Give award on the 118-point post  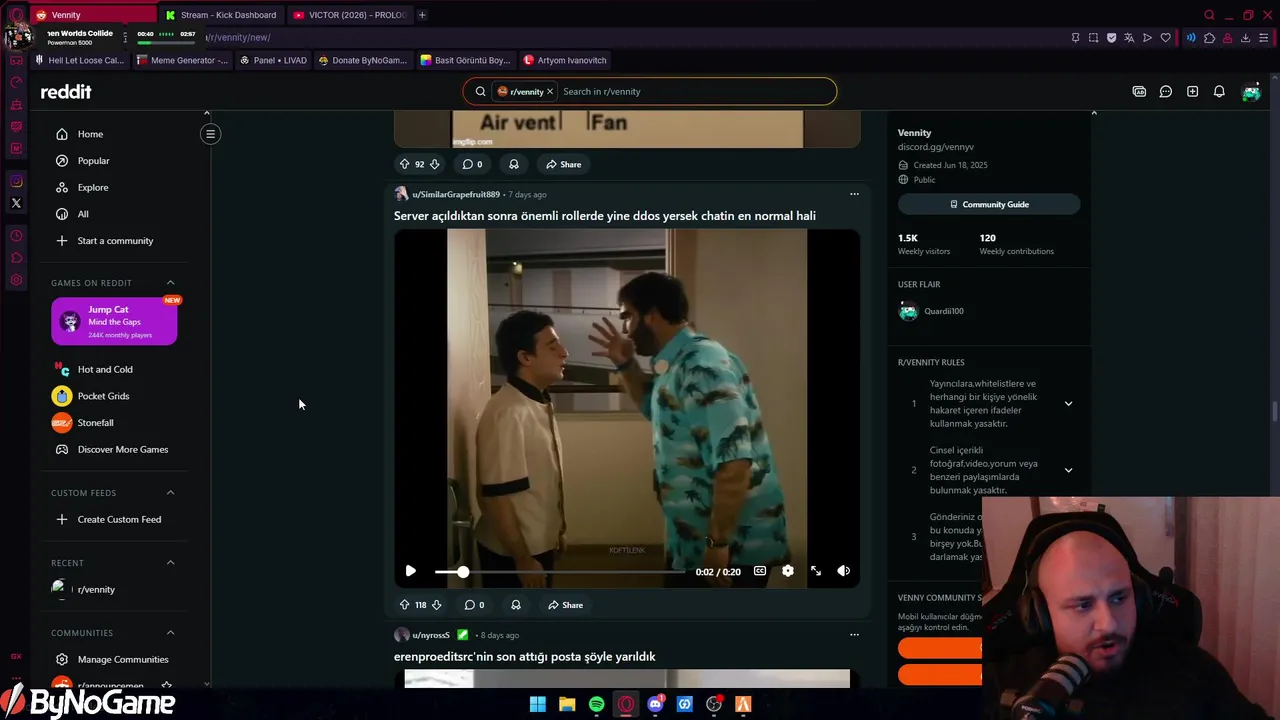click(515, 605)
